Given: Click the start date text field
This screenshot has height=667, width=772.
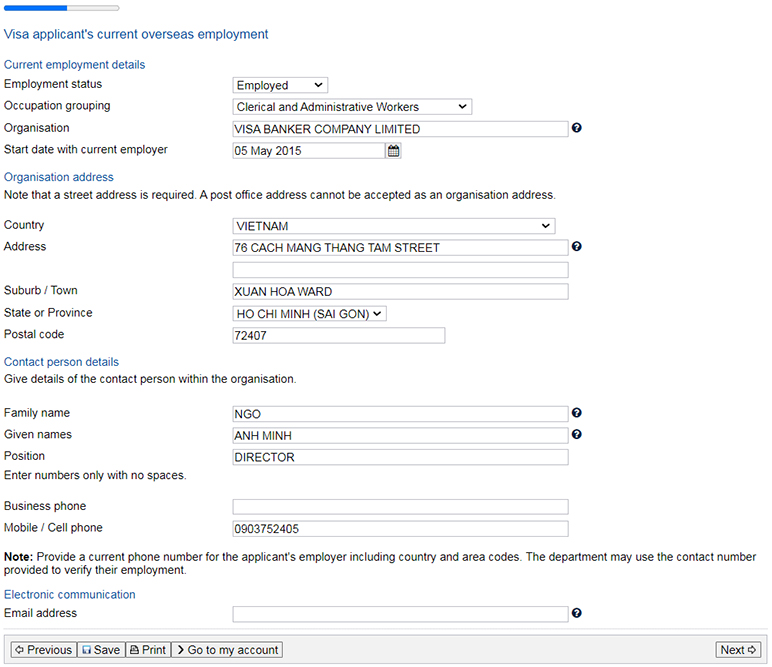Looking at the screenshot, I should pyautogui.click(x=309, y=151).
